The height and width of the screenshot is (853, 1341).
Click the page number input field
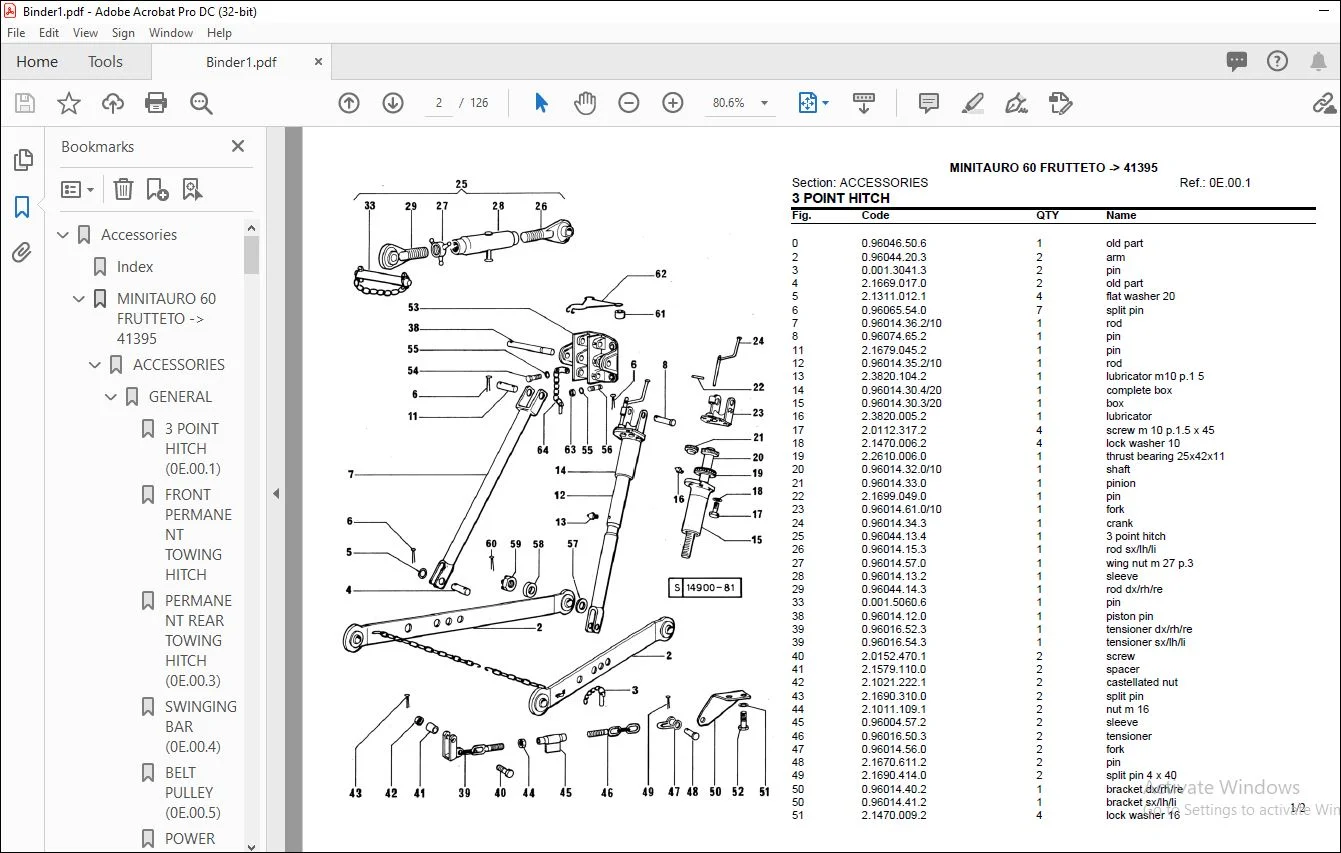(x=439, y=103)
